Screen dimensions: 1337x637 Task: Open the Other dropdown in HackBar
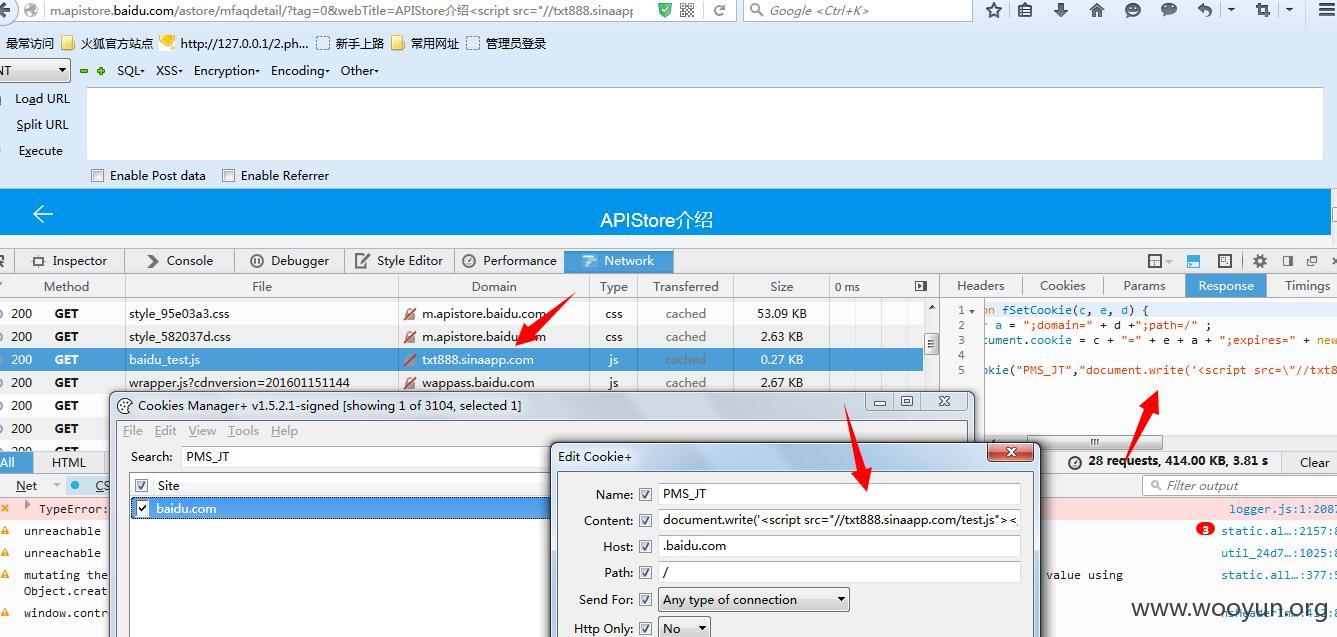[360, 71]
